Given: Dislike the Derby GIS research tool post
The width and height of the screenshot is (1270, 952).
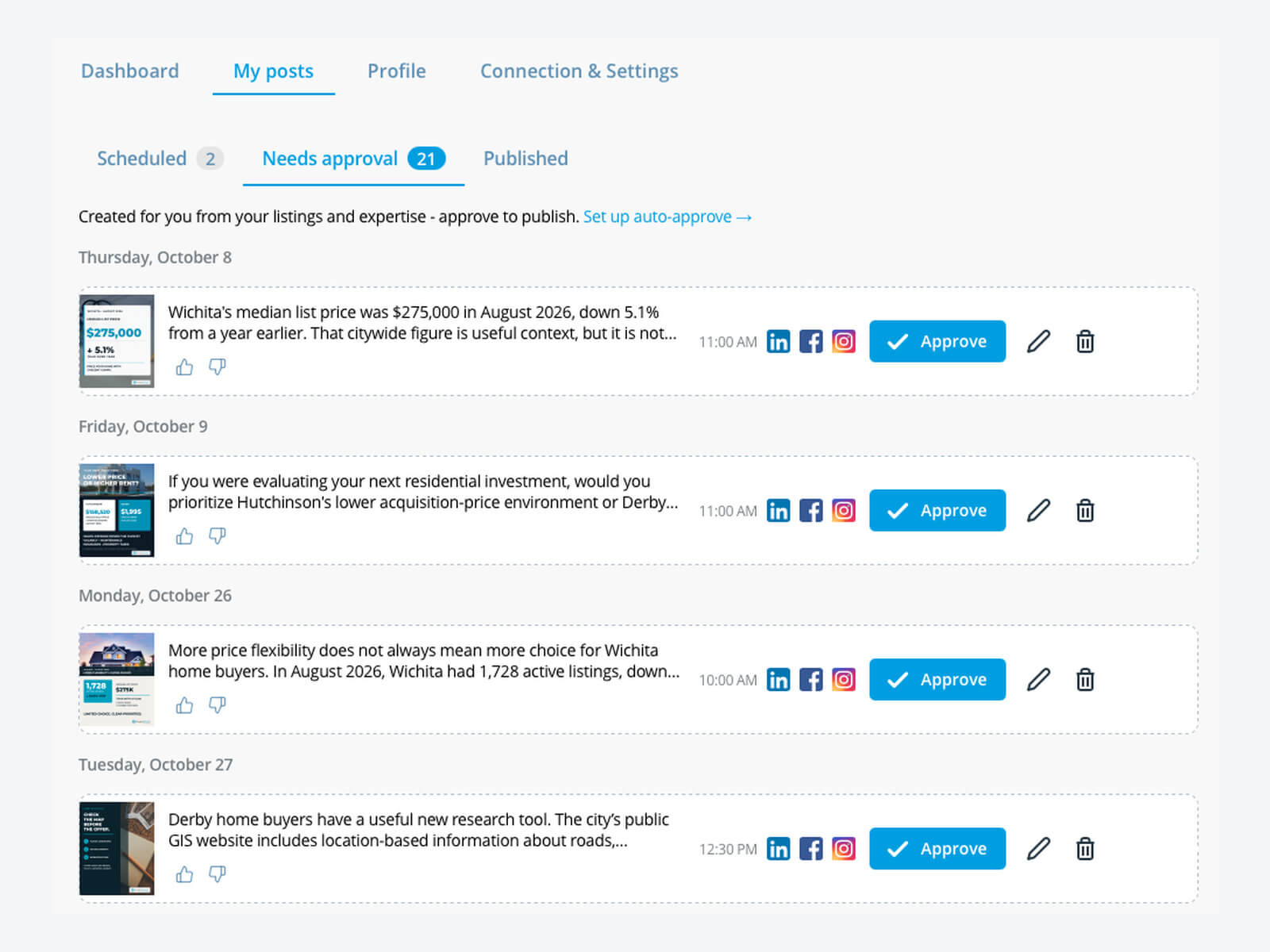Looking at the screenshot, I should tap(217, 874).
